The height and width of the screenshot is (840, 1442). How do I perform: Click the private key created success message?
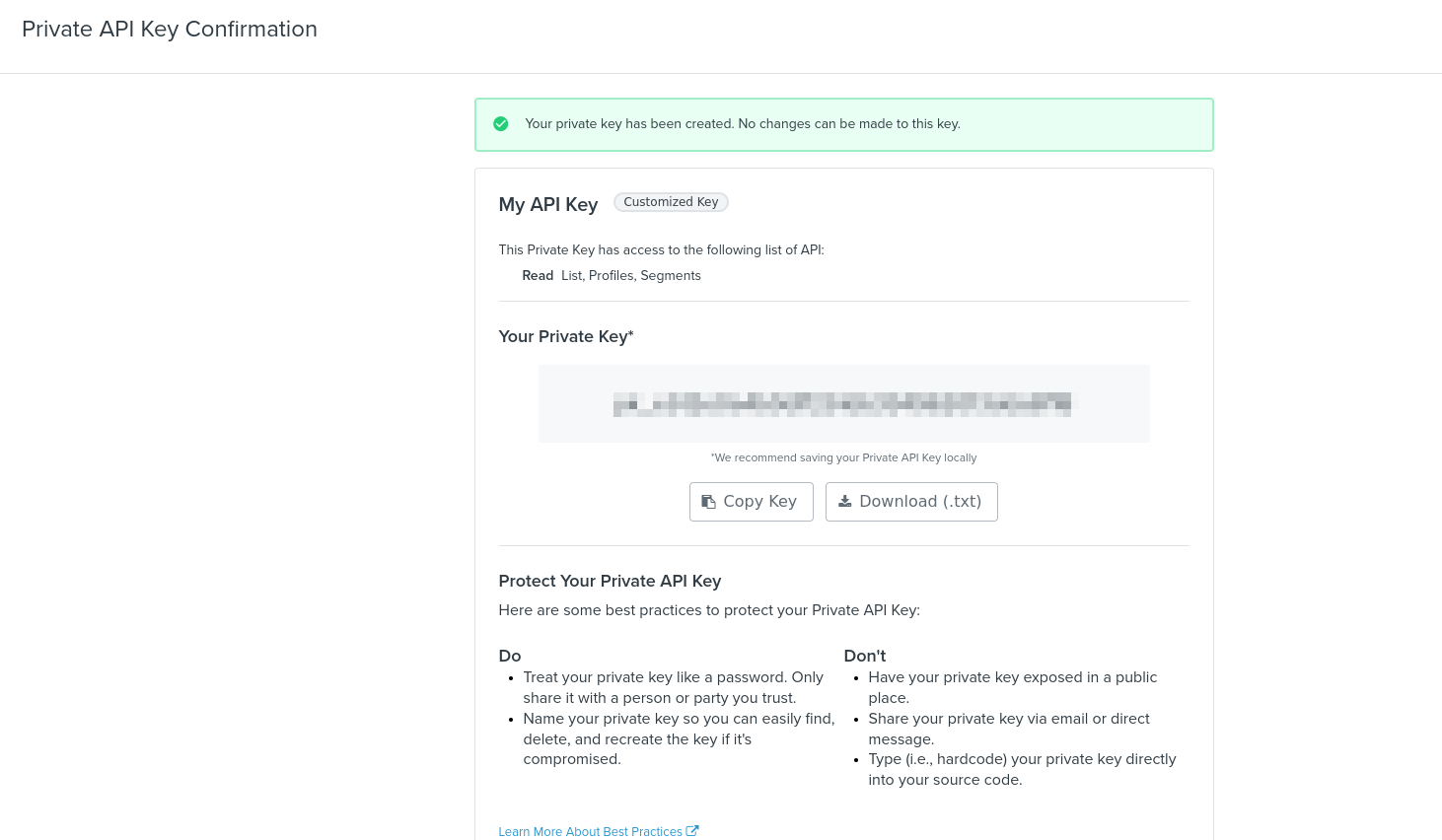742,124
